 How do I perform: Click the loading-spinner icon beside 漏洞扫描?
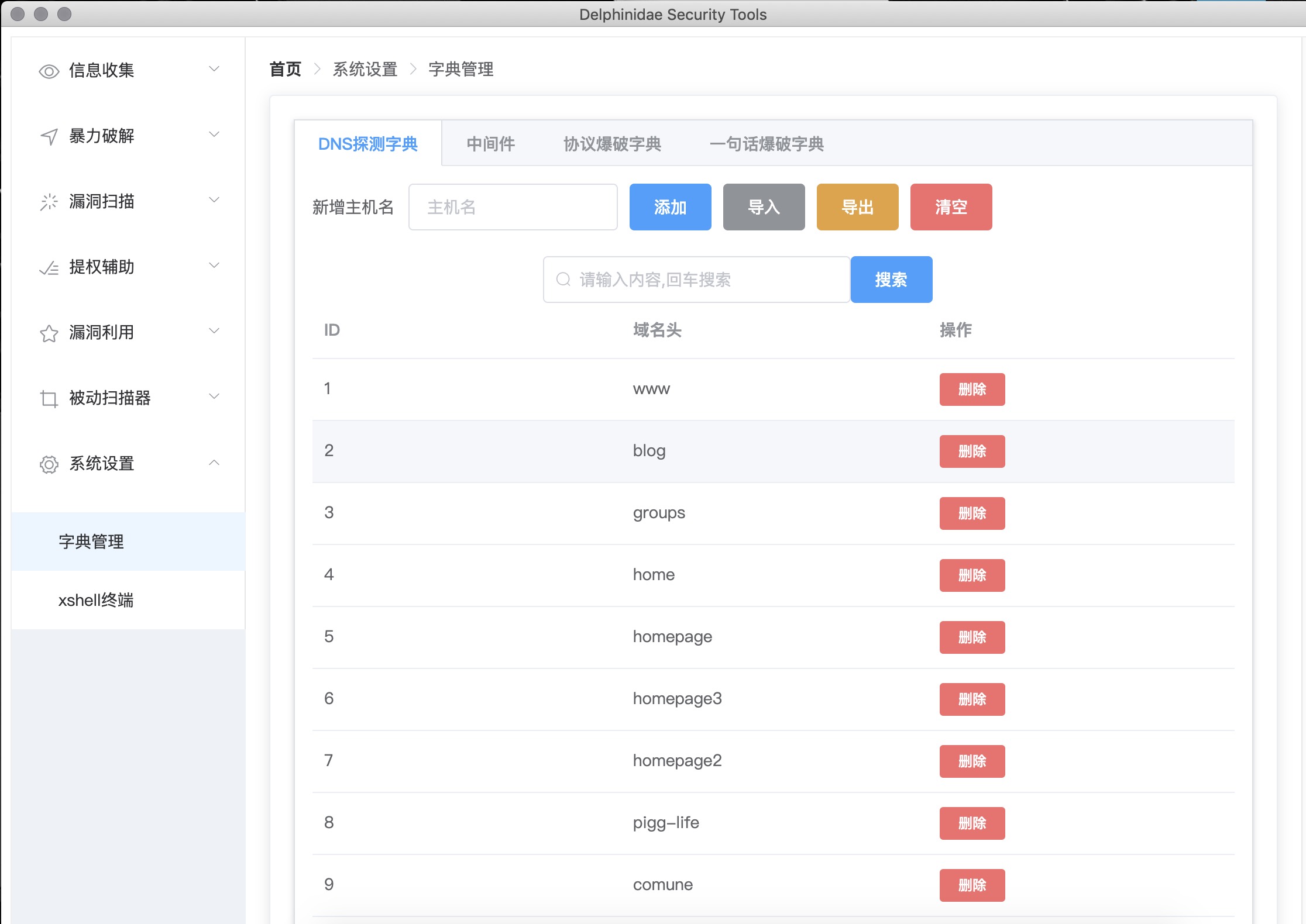click(49, 202)
